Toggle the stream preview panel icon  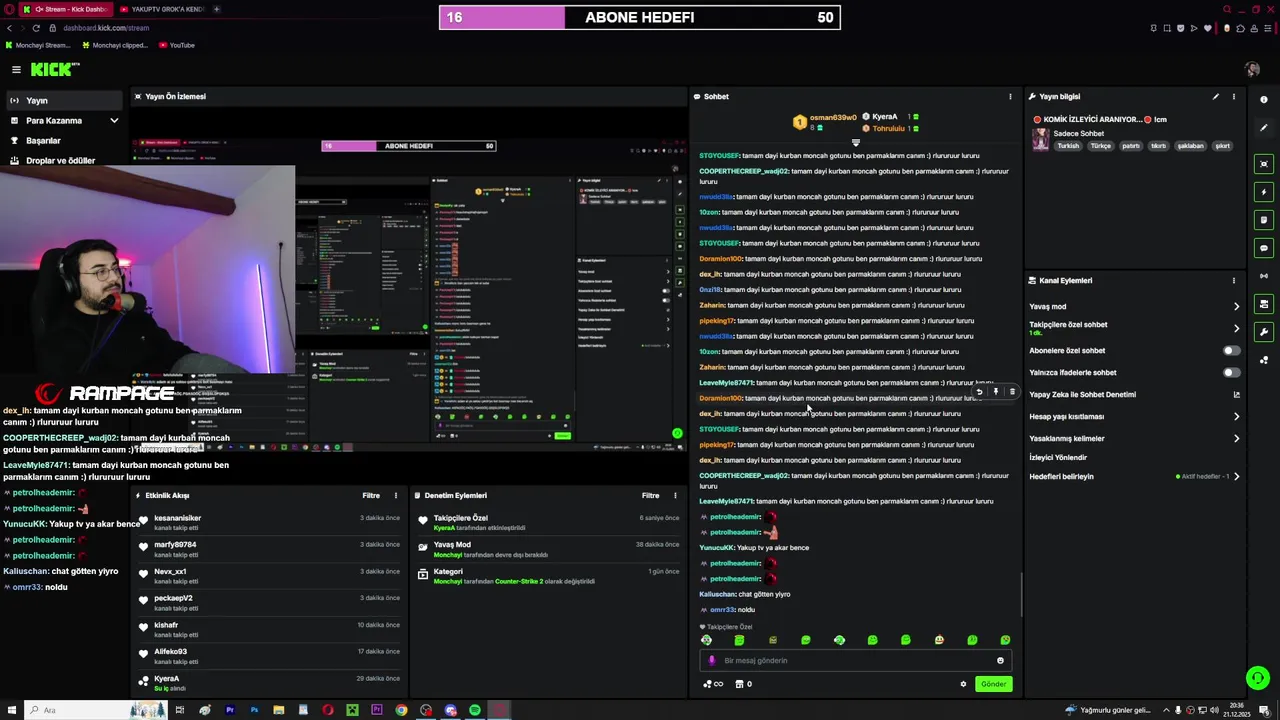pyautogui.click(x=1264, y=164)
